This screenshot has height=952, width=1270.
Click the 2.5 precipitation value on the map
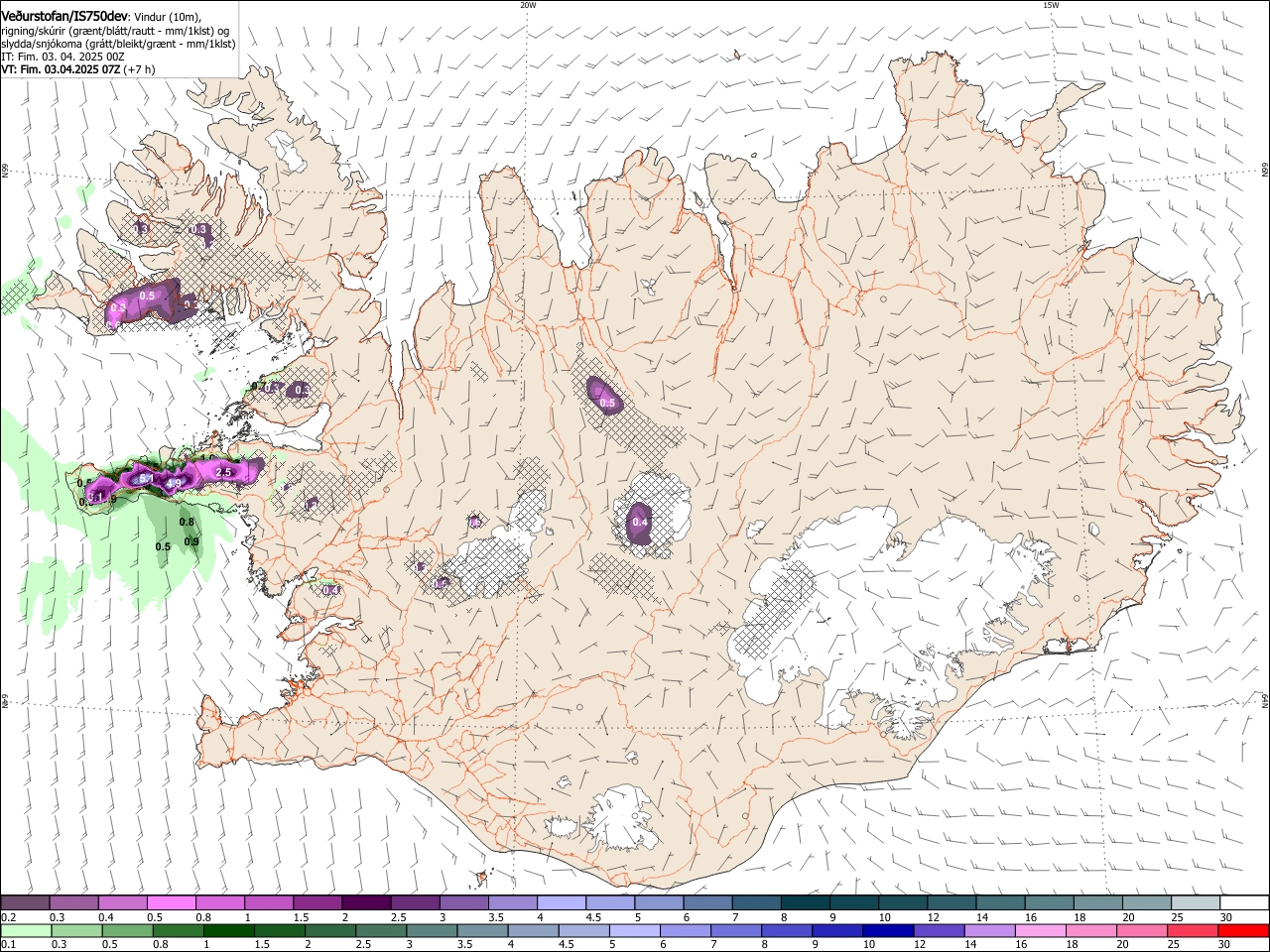point(224,472)
